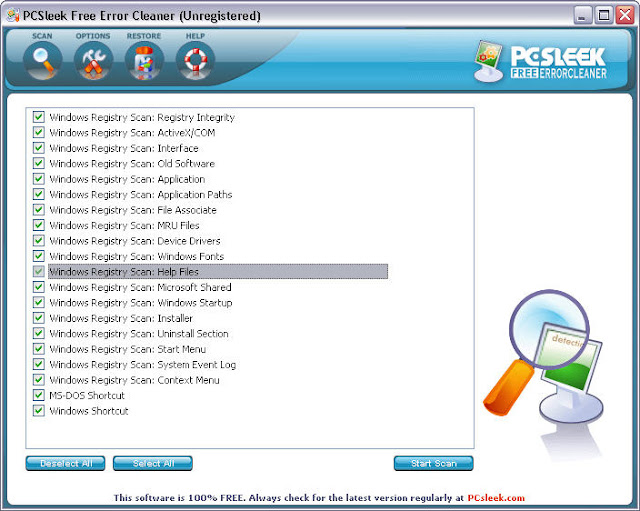Toggle Old Software scan checkbox

click(x=39, y=164)
